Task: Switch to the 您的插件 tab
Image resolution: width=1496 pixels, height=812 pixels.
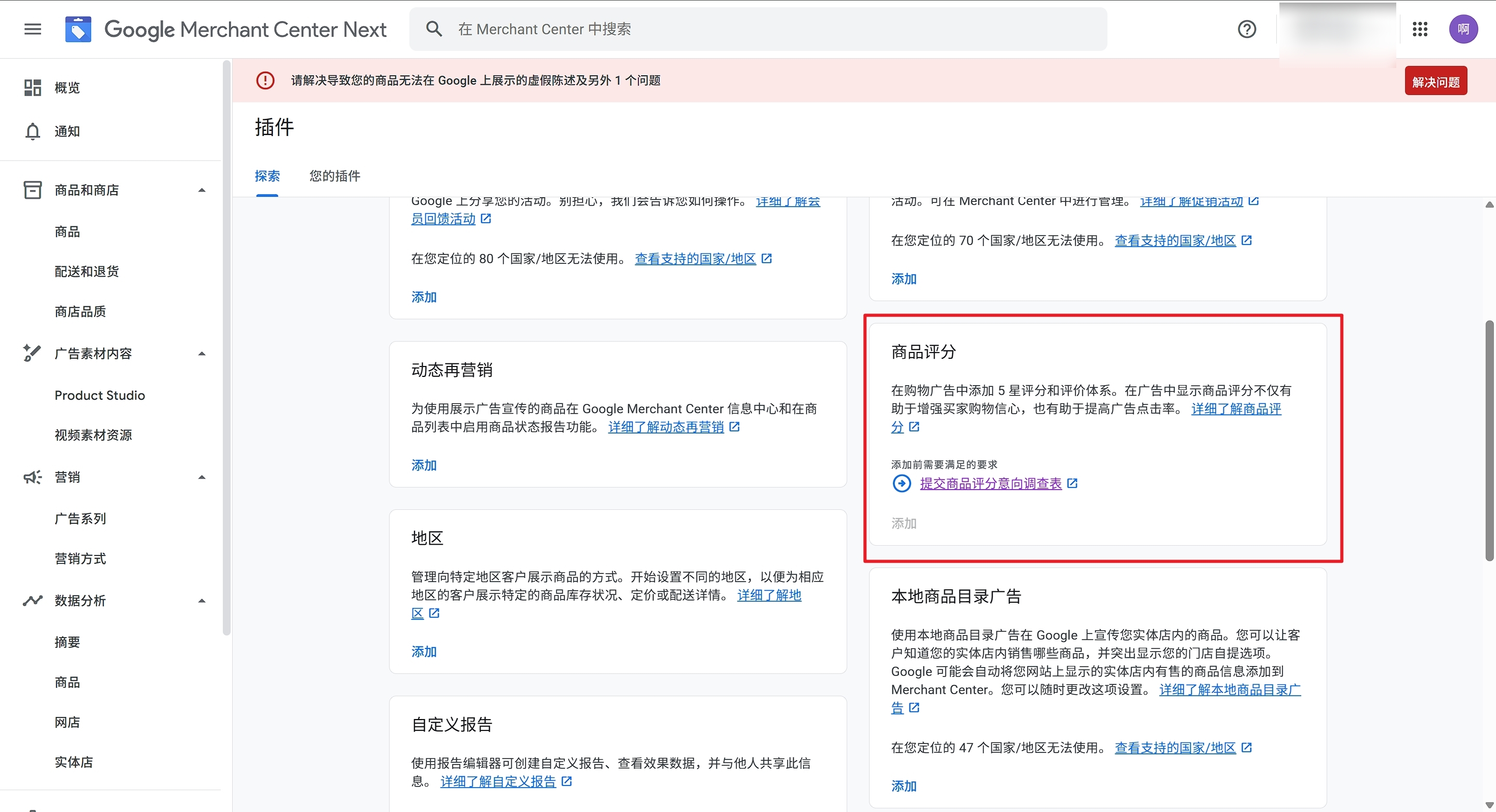Action: 335,176
